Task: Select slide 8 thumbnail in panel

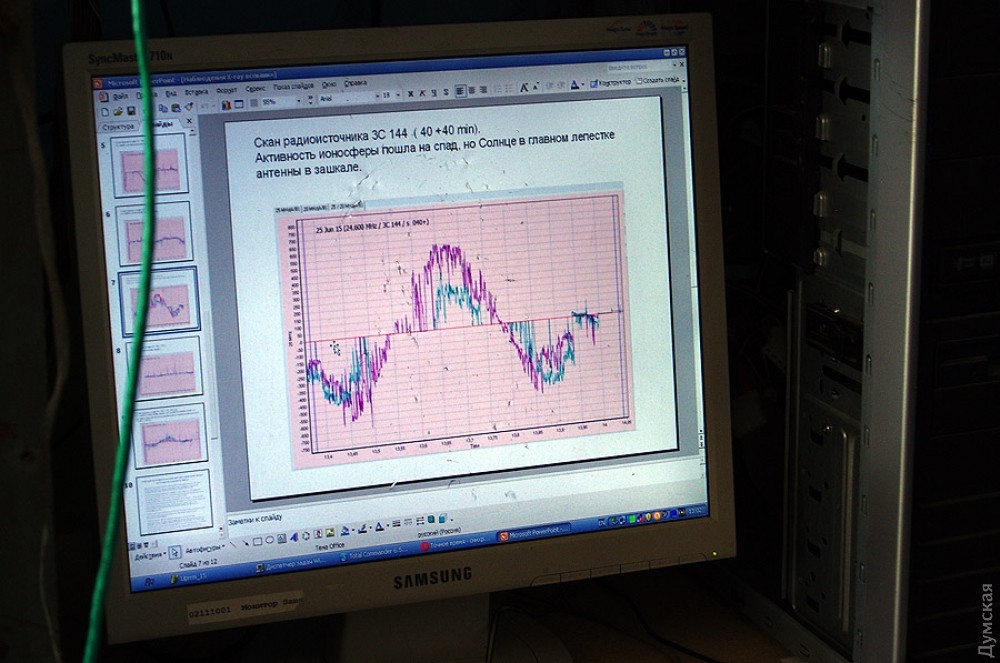Action: [x=162, y=367]
